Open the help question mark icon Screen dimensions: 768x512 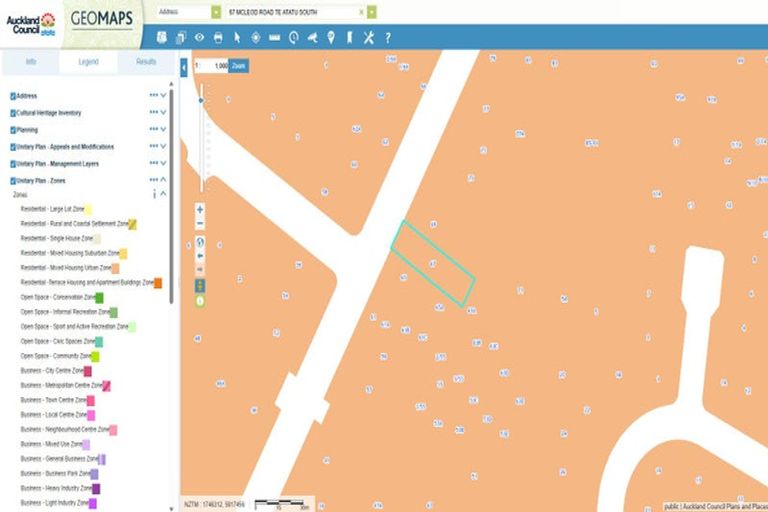[x=388, y=37]
